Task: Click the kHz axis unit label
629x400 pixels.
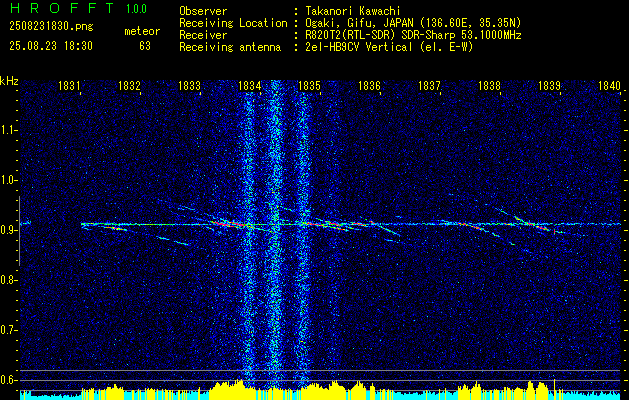Action: [x=9, y=81]
